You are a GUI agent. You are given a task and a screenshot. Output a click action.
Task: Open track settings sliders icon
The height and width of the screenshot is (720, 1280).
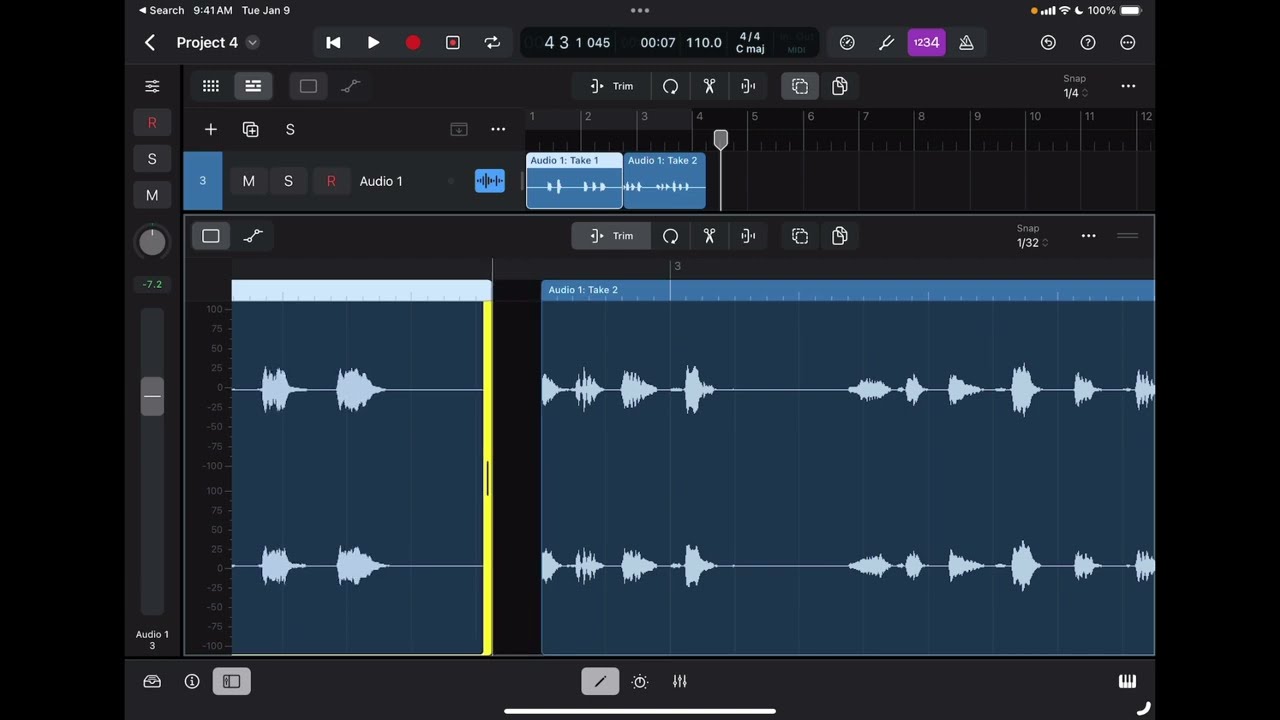[152, 86]
